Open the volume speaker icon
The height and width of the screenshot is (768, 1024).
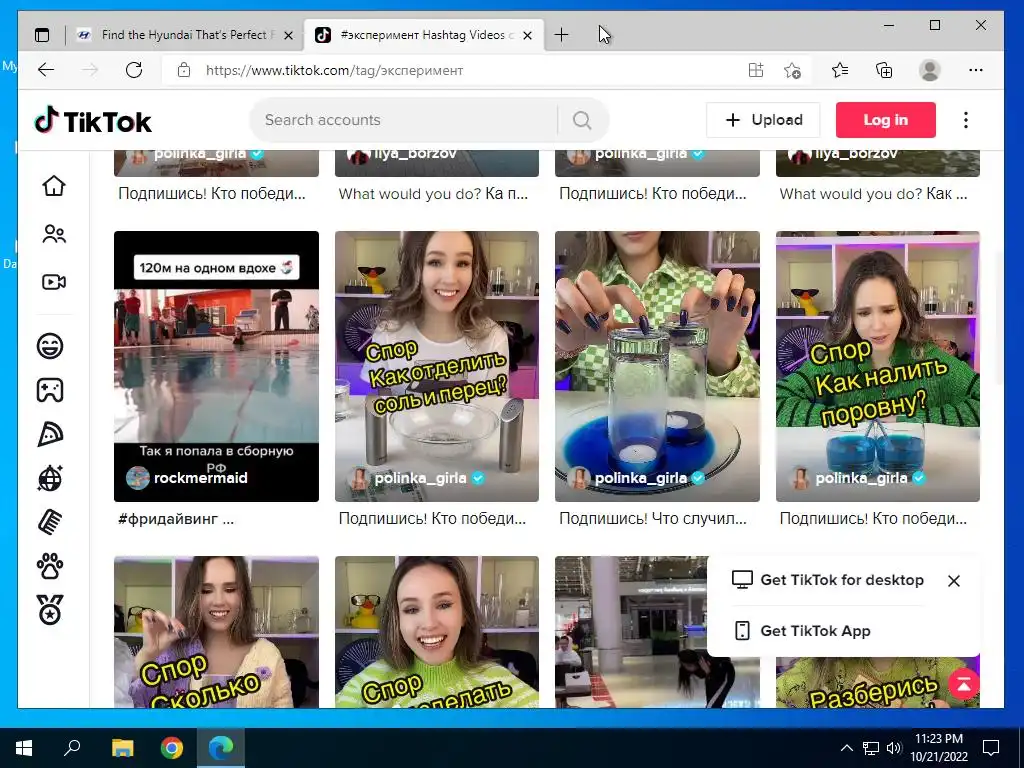[893, 748]
